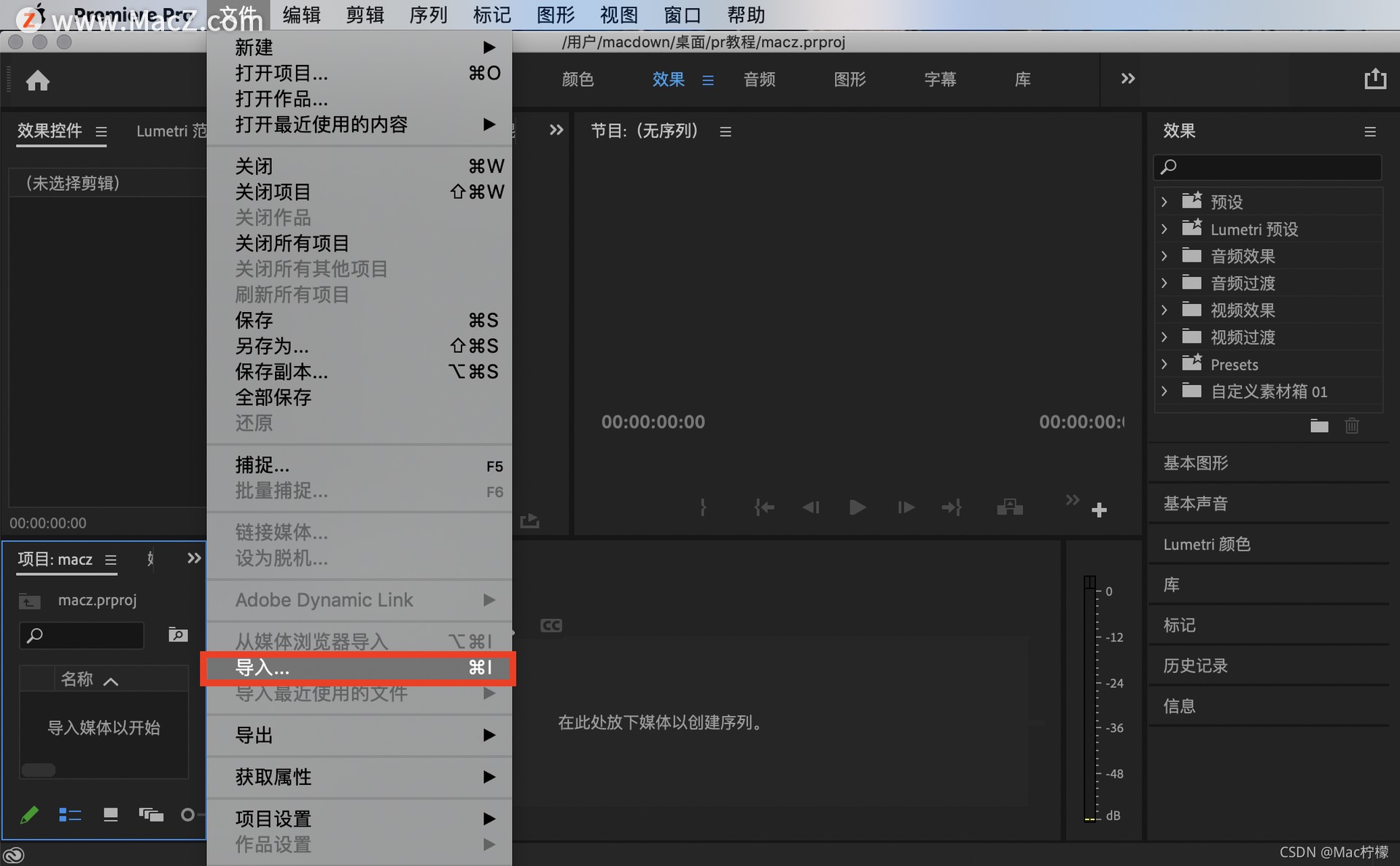Click the Effects panel search icon
Viewport: 1400px width, 866px height.
[1170, 167]
